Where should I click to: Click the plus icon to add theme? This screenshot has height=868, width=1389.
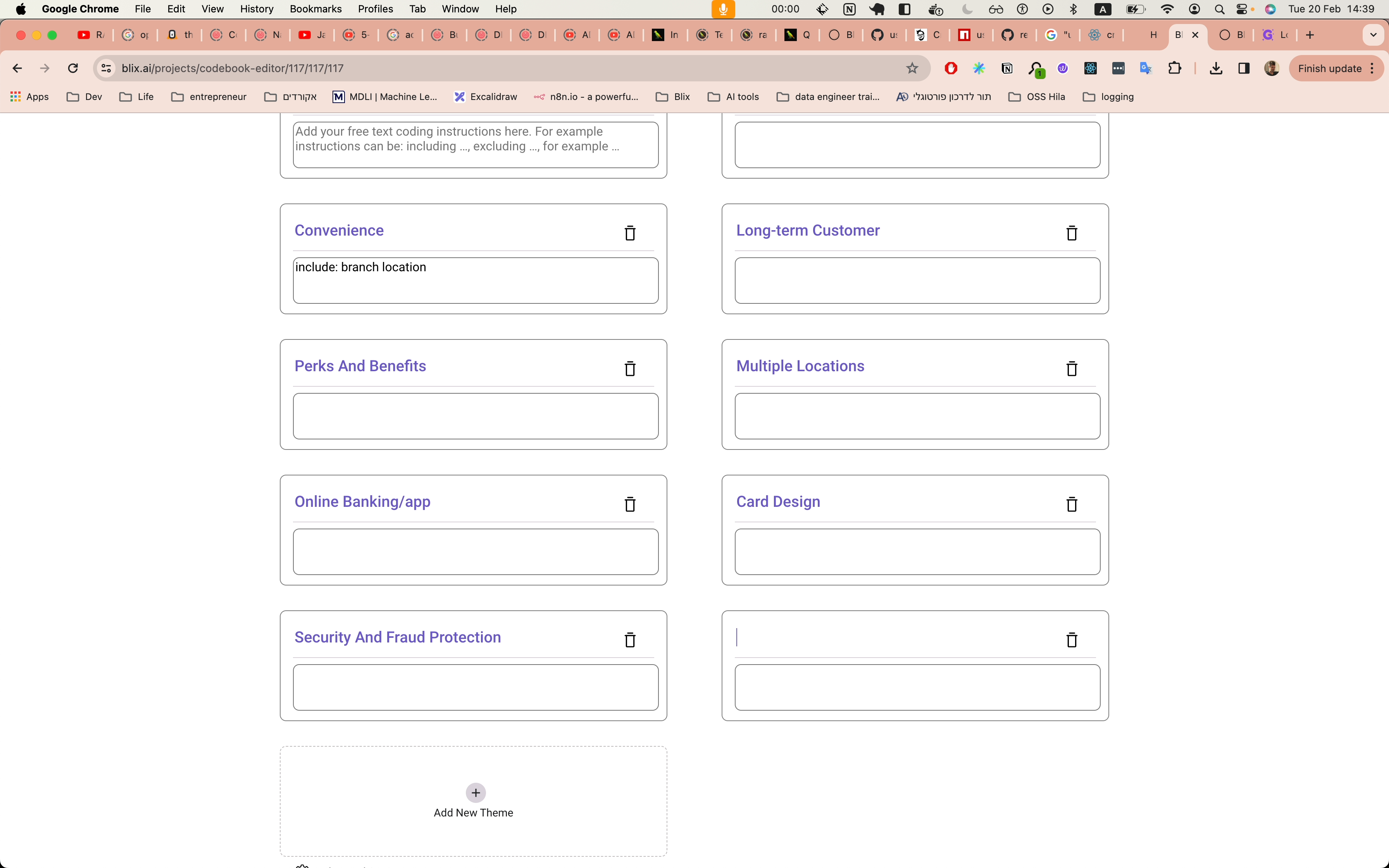(475, 793)
